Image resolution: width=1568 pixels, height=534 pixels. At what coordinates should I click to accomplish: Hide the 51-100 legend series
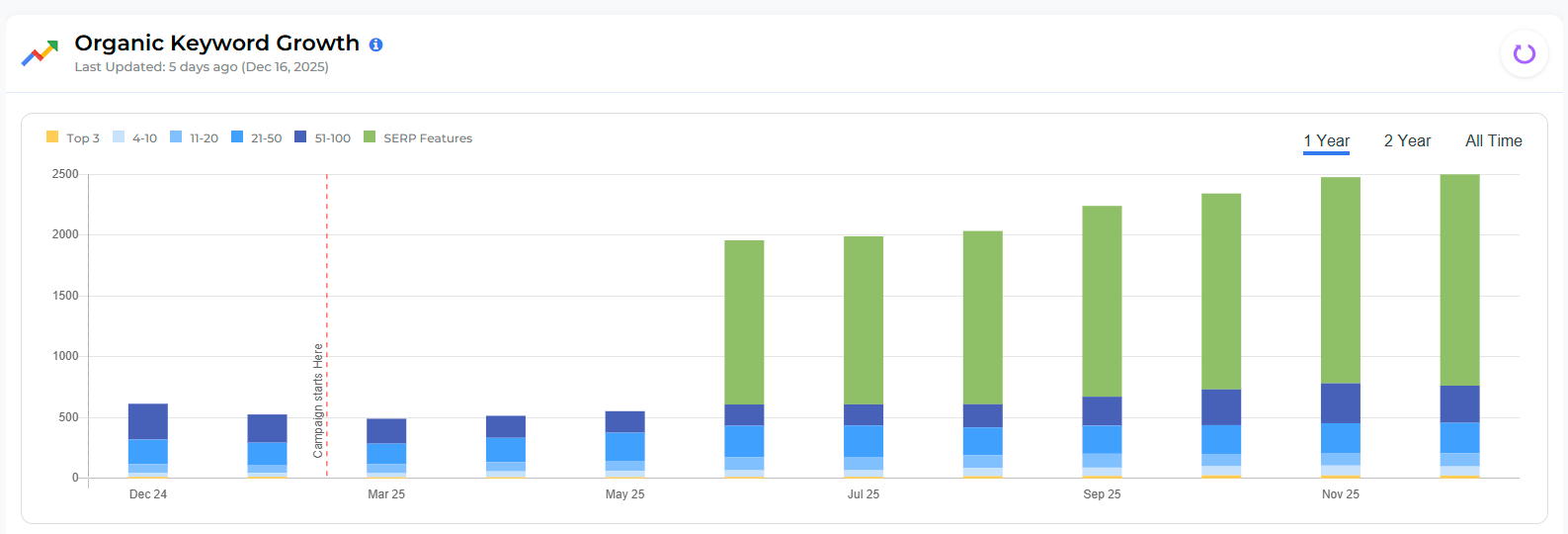coord(332,138)
